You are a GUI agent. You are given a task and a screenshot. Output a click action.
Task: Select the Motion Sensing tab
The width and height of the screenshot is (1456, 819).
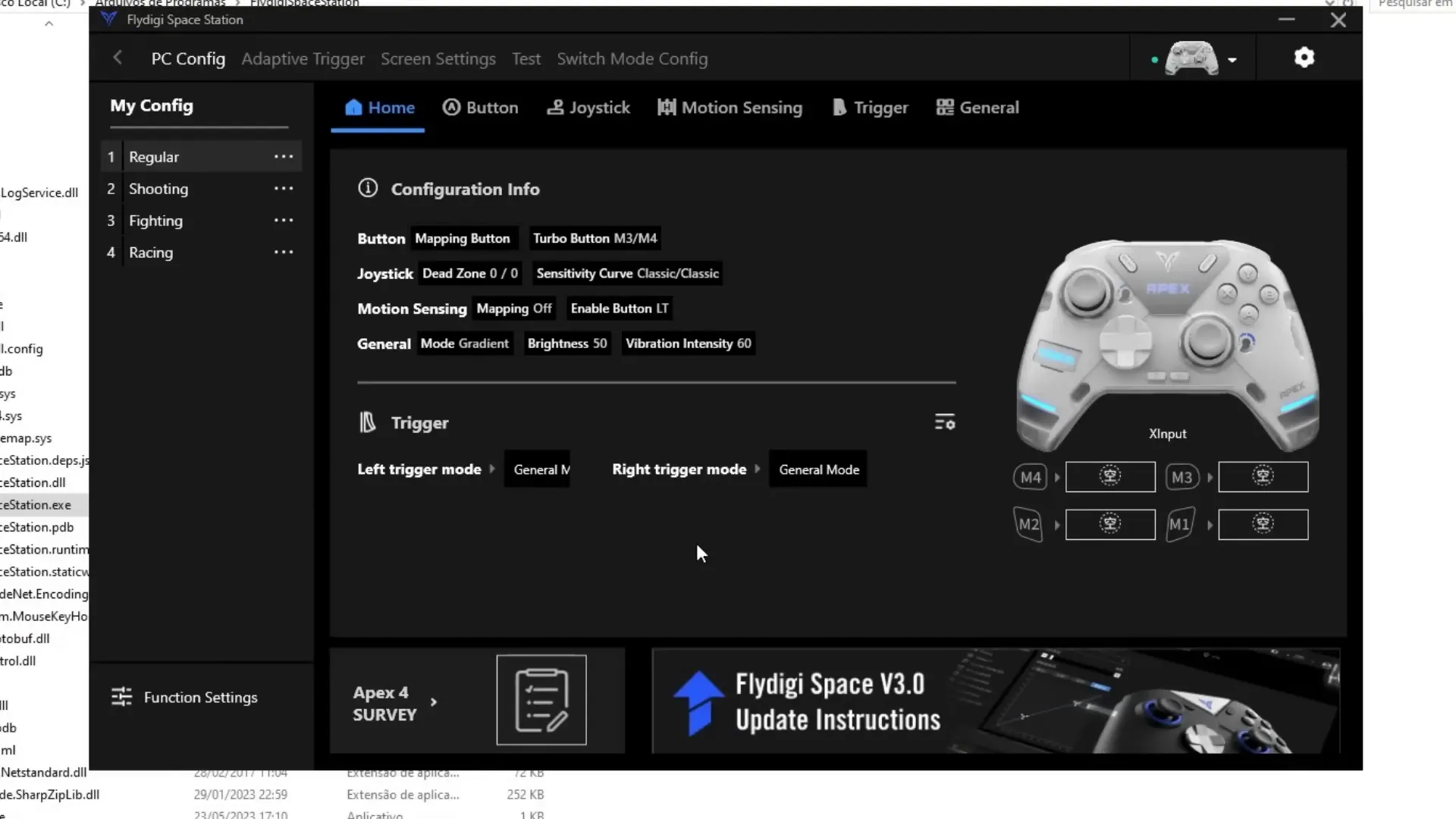(730, 108)
